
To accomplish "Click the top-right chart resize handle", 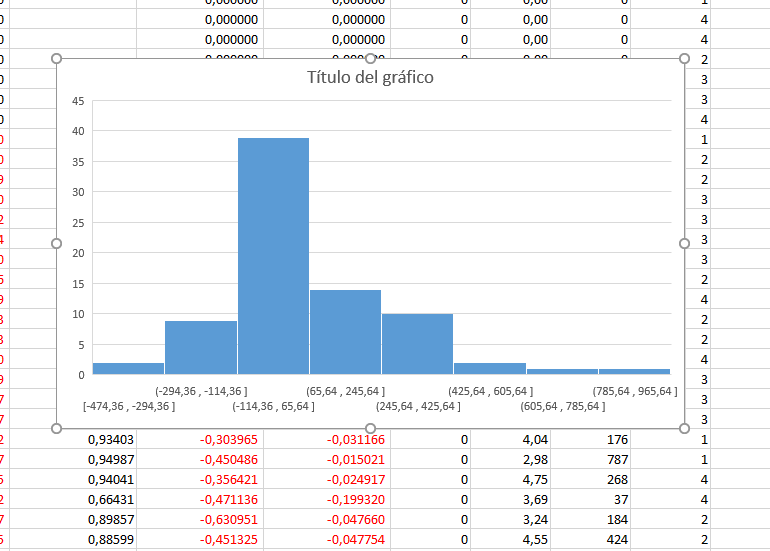I will click(x=684, y=58).
